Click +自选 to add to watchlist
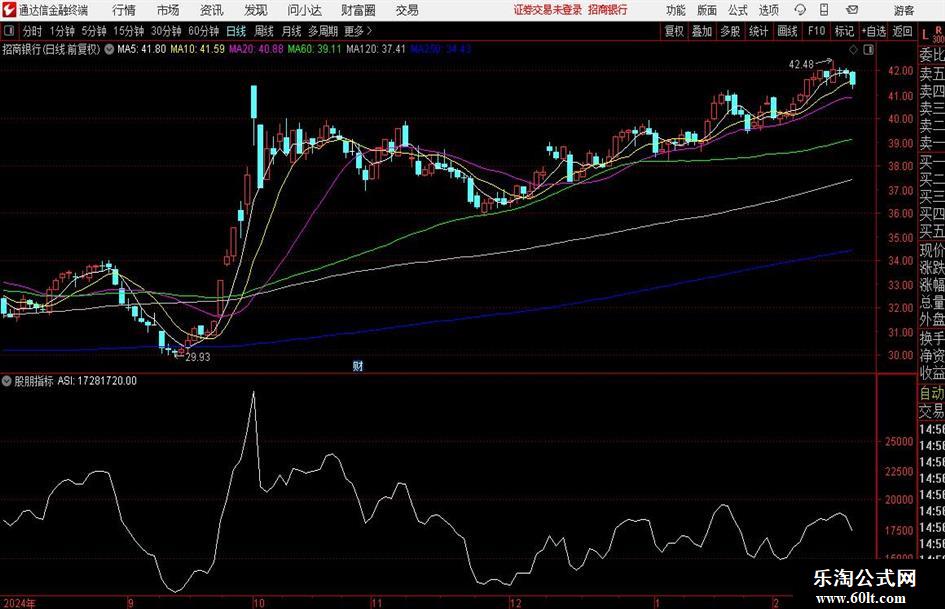Image resolution: width=945 pixels, height=609 pixels. click(873, 31)
